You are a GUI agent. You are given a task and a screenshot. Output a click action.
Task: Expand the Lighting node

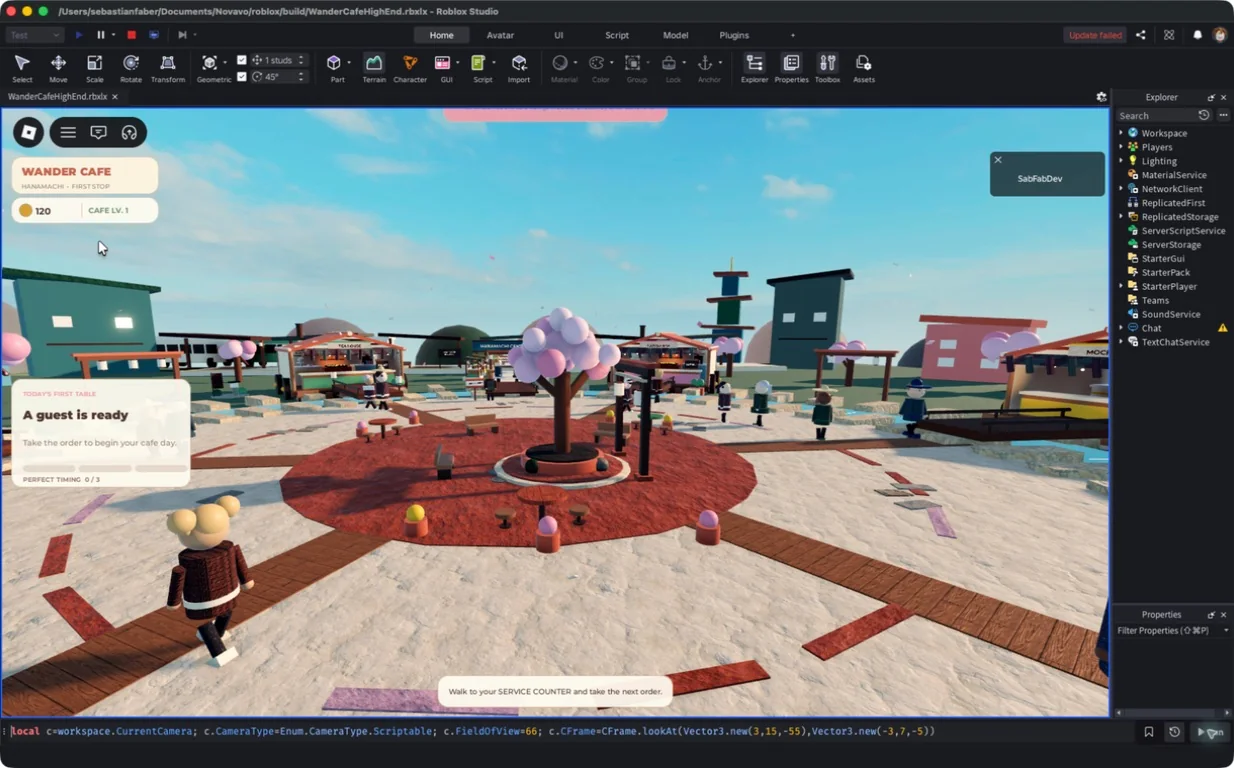1121,161
